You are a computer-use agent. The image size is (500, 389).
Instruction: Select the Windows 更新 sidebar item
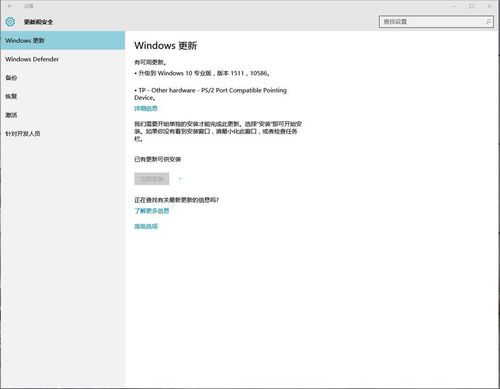click(x=63, y=40)
